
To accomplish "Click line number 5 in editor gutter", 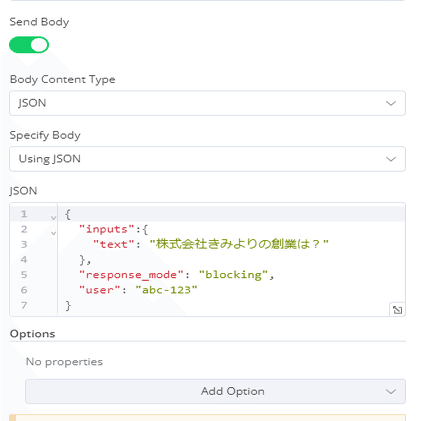I will point(24,275).
